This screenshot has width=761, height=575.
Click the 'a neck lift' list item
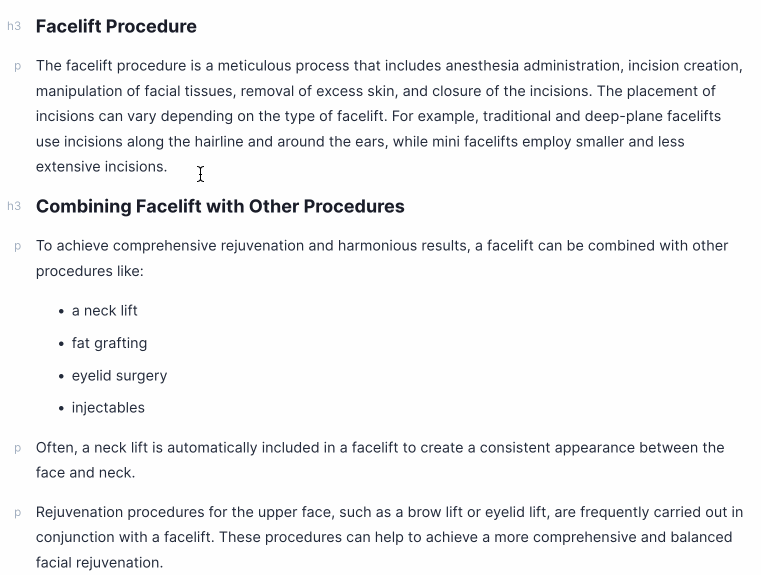105,311
